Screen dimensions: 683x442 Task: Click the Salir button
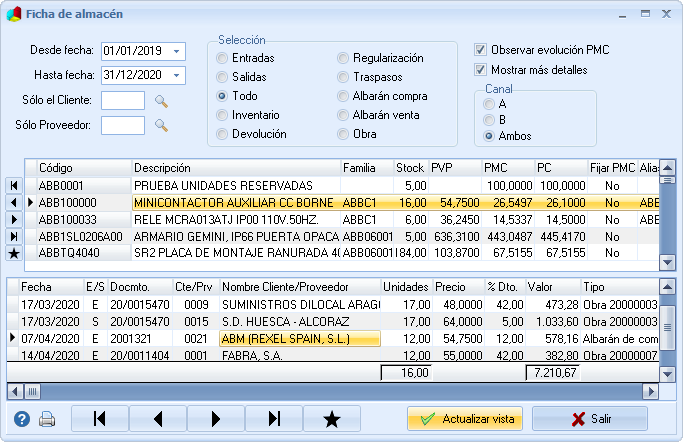point(590,419)
